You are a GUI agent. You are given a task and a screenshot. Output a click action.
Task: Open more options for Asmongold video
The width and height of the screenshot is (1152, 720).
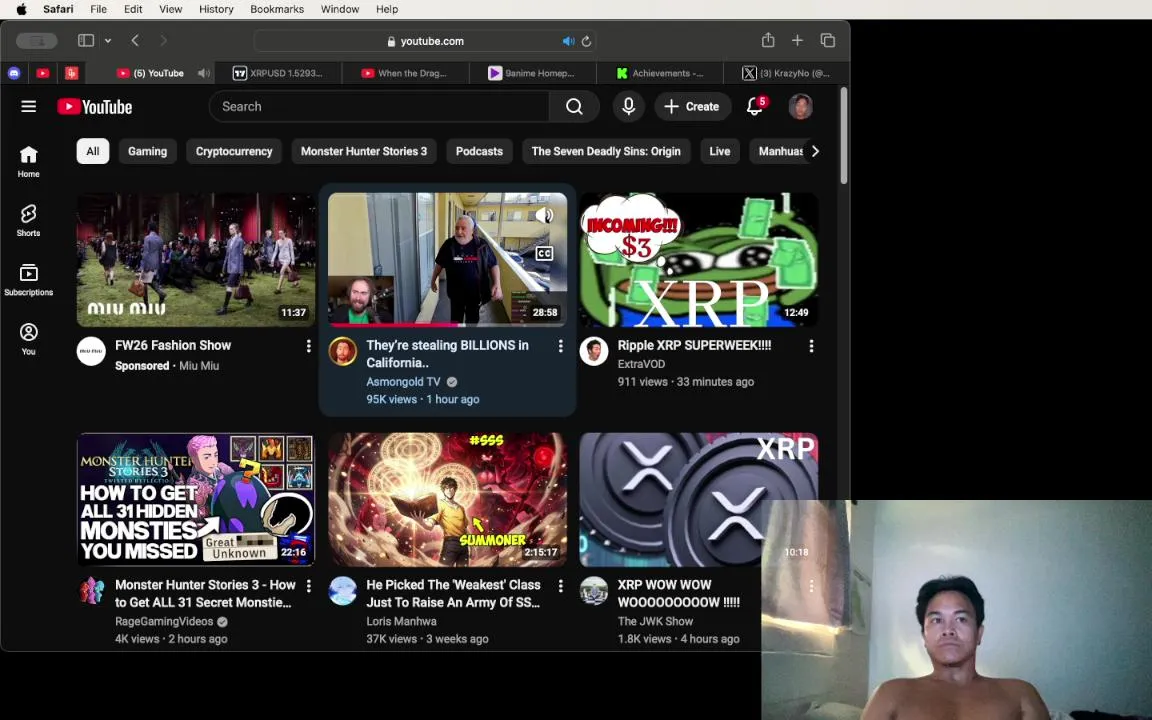coord(561,346)
